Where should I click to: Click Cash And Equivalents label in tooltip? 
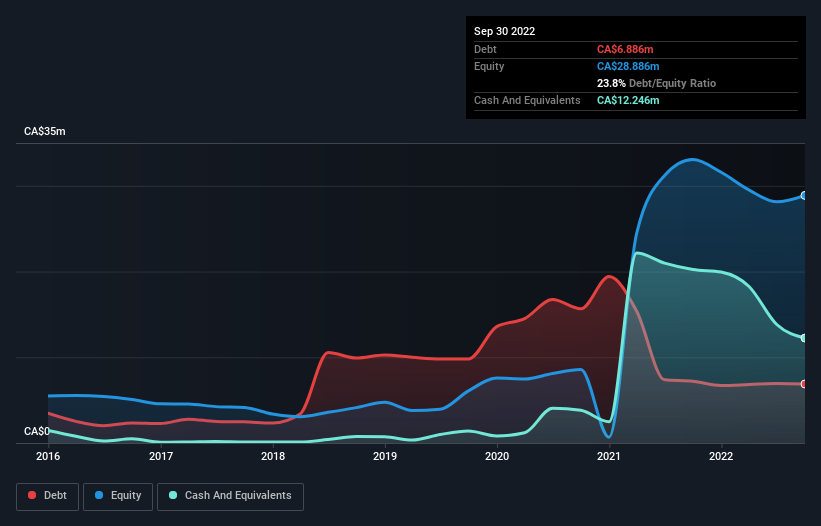527,100
